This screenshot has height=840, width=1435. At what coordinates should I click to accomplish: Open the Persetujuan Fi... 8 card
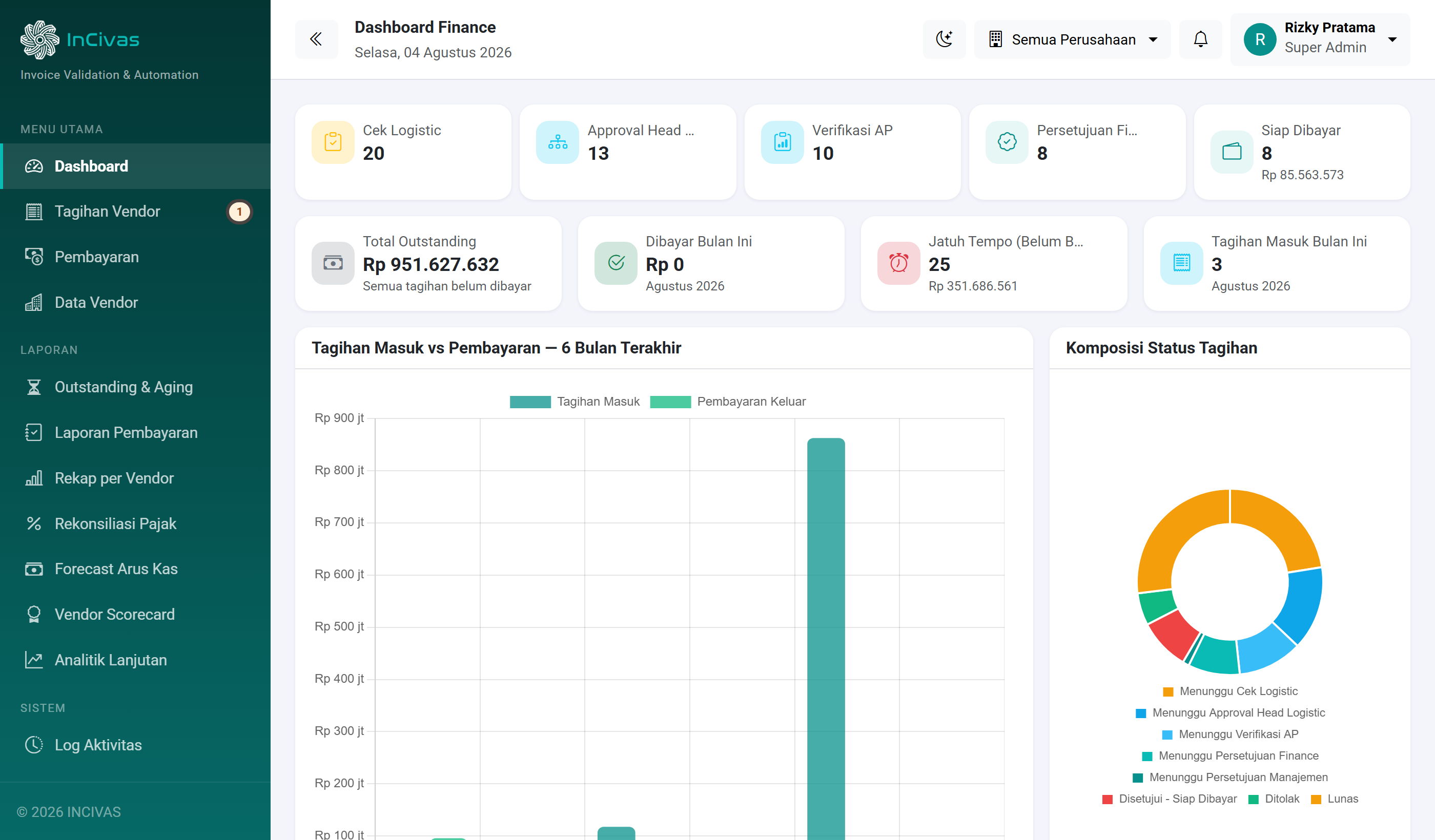[x=1077, y=152]
